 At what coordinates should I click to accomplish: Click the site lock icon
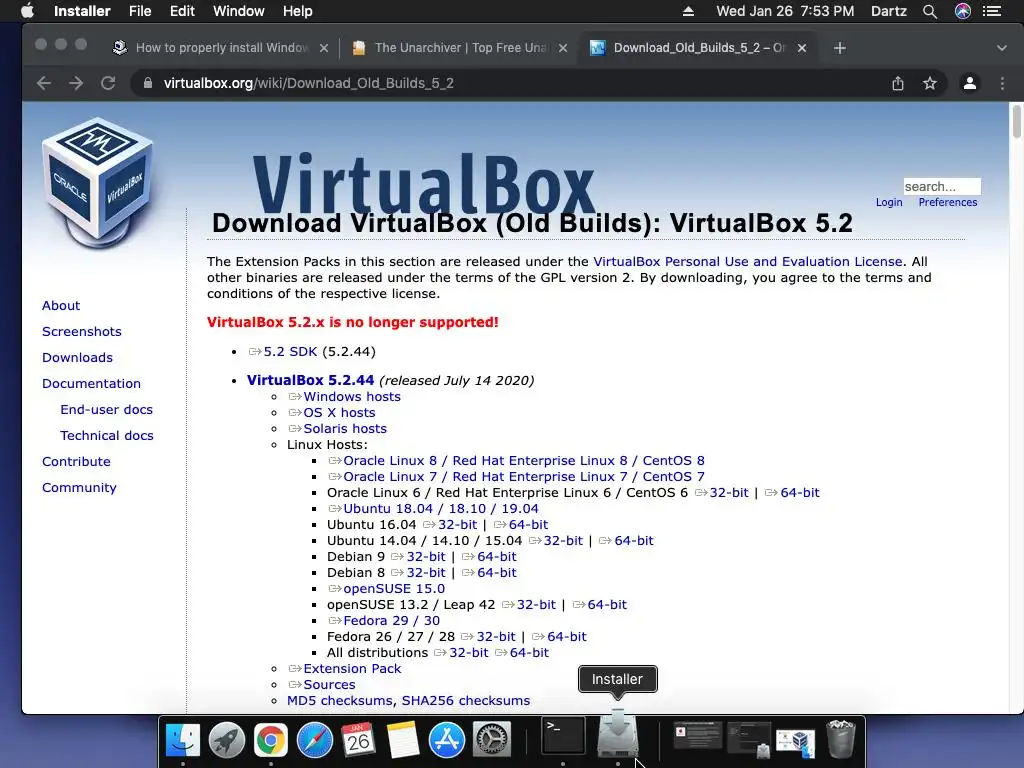[x=148, y=83]
